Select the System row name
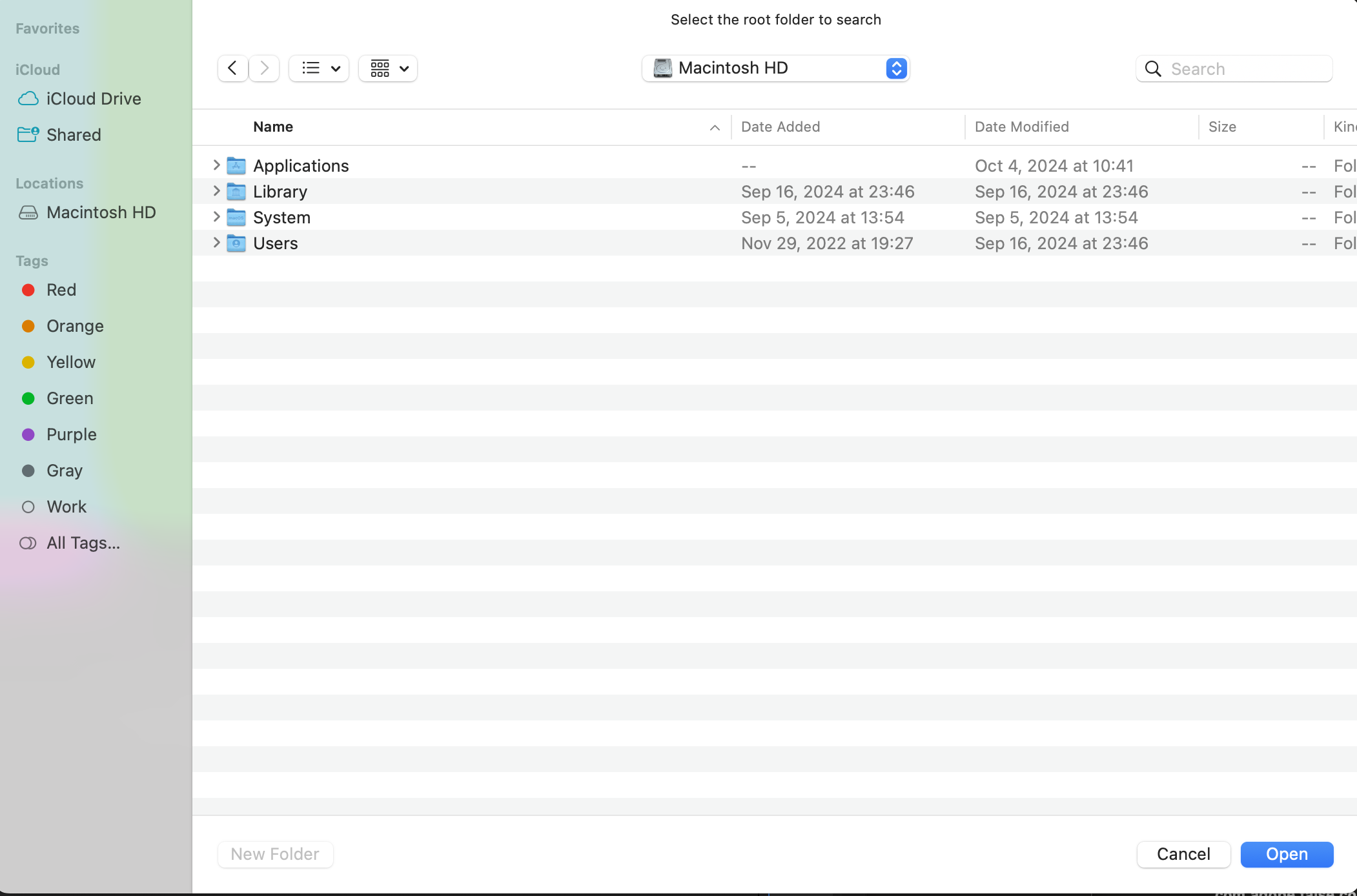This screenshot has height=896, width=1357. (x=281, y=218)
